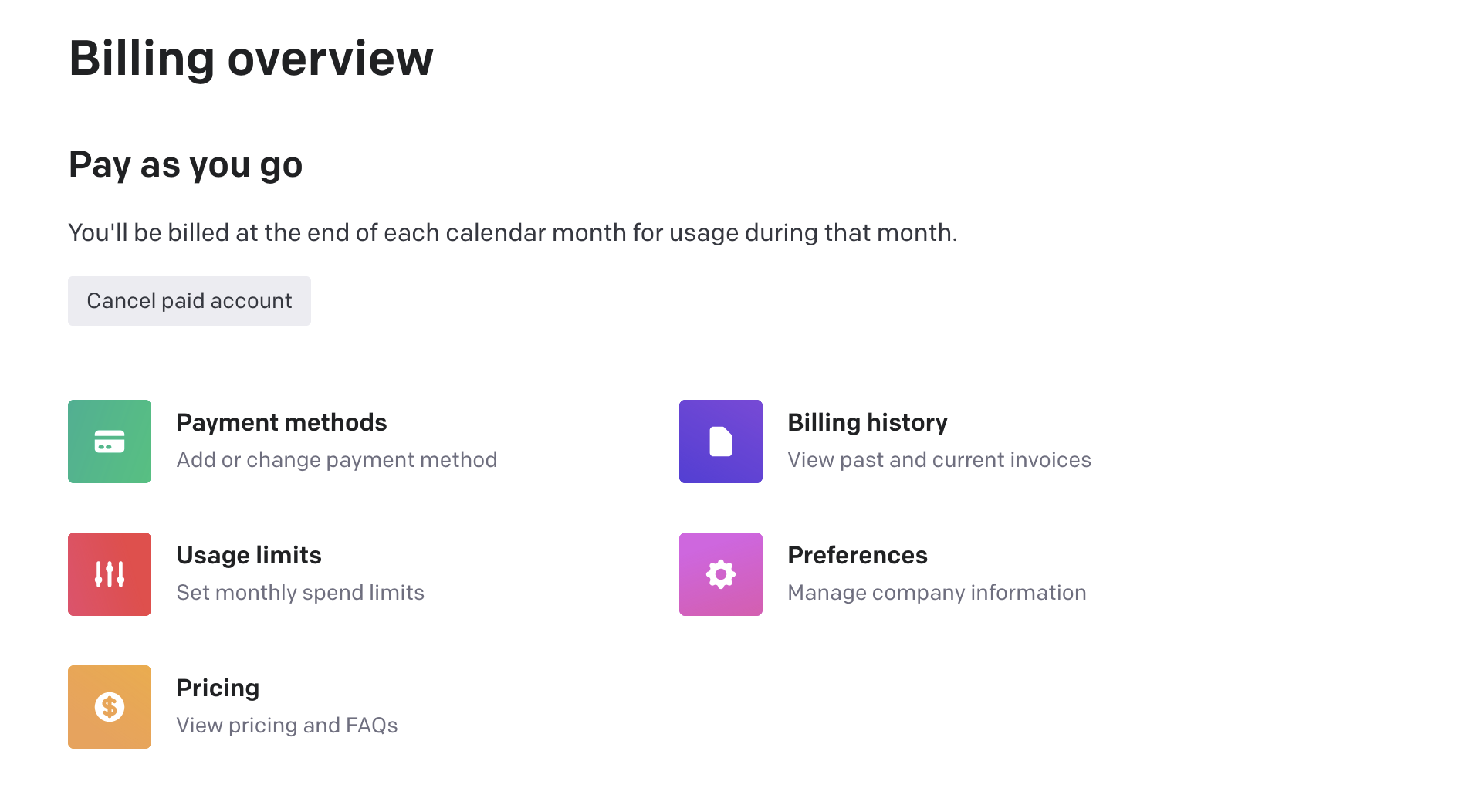This screenshot has height=812, width=1465.
Task: Open the Payment methods title link
Action: tap(282, 422)
